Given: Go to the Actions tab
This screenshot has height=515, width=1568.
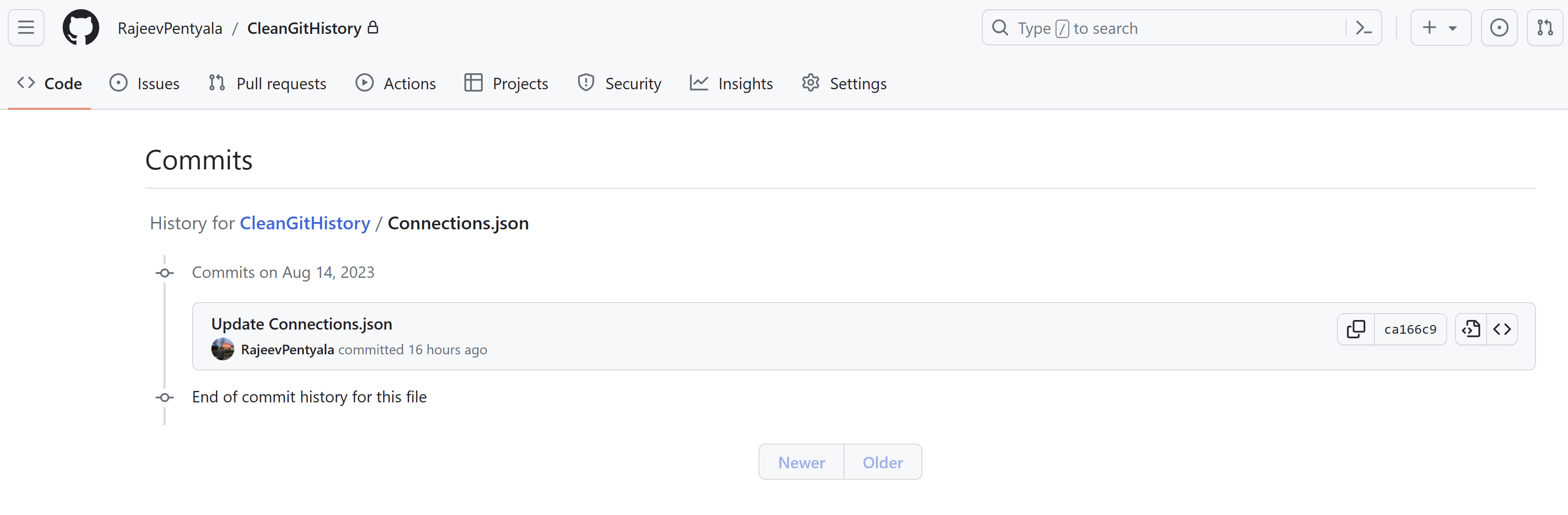Looking at the screenshot, I should 396,83.
